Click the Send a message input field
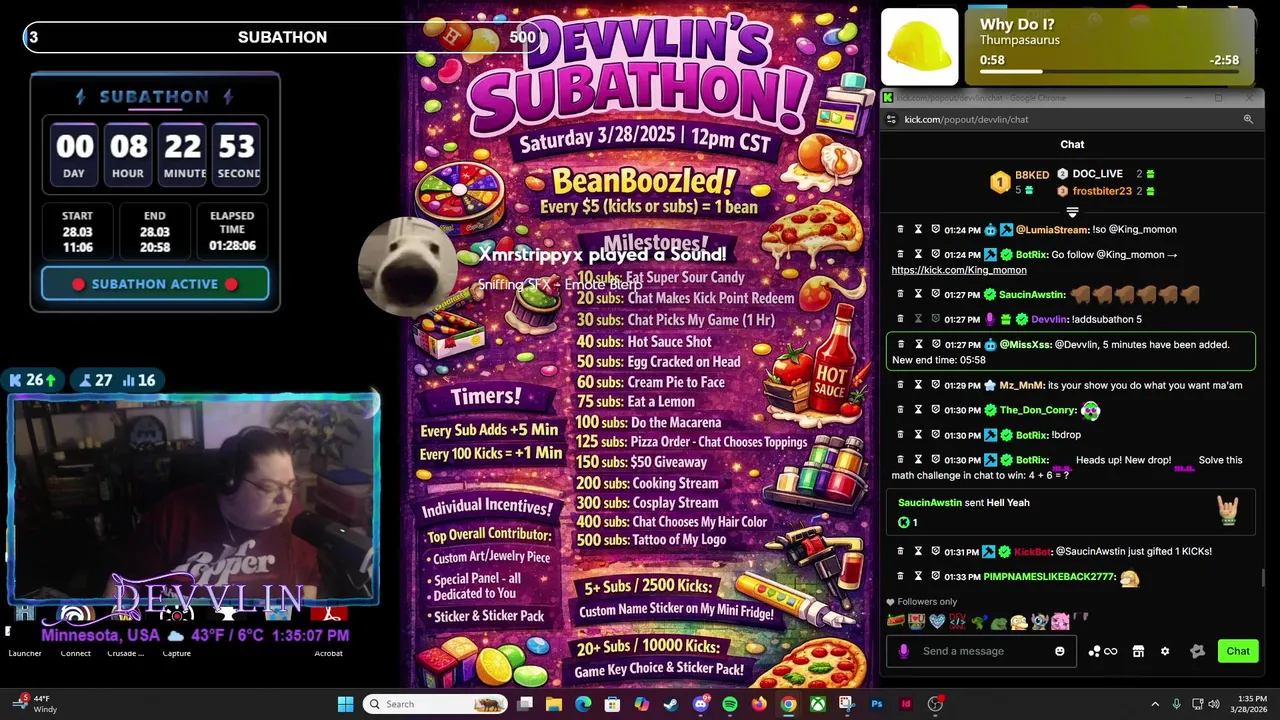This screenshot has width=1280, height=720. tap(982, 651)
